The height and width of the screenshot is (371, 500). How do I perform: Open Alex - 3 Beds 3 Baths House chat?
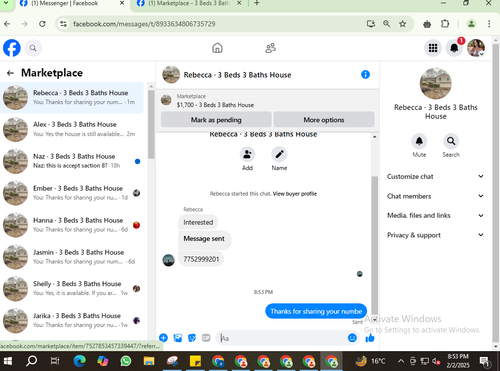pos(72,129)
